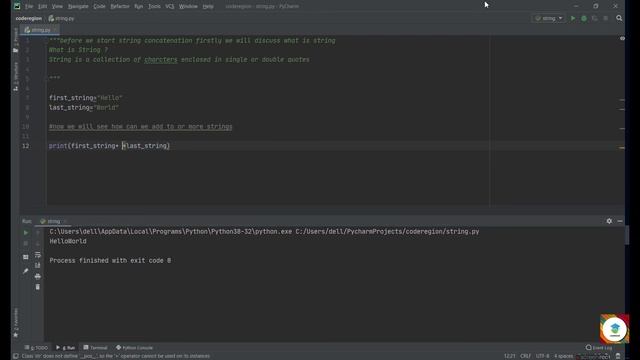Select the string tab in the Run panel

tap(53, 221)
